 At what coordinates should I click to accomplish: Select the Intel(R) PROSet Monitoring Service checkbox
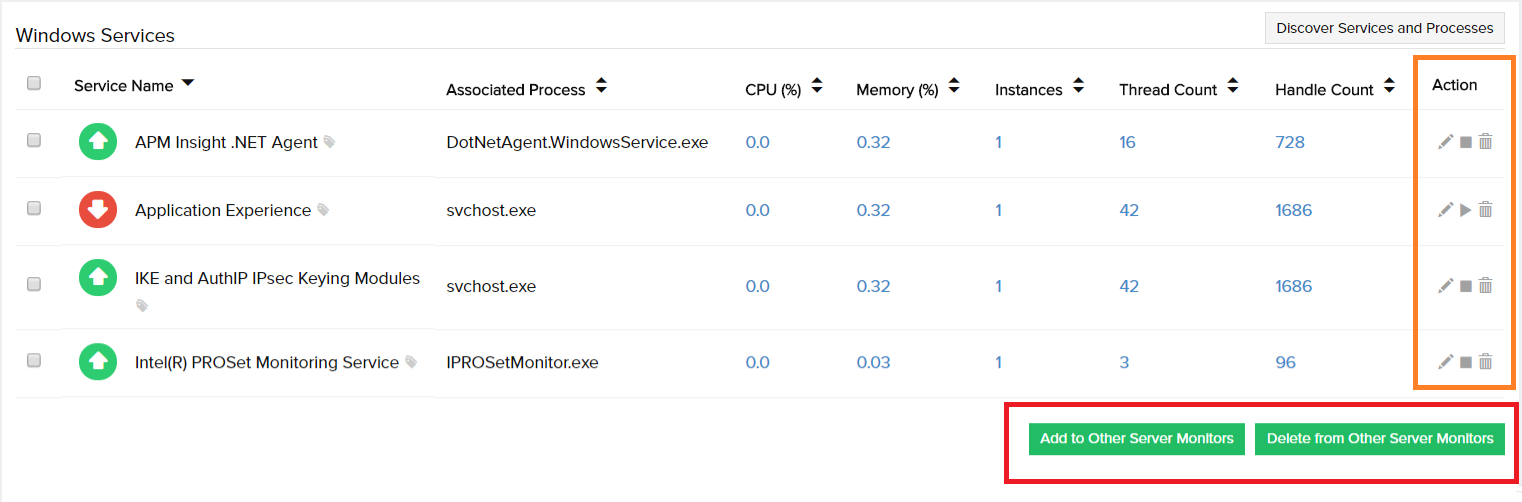click(x=34, y=361)
